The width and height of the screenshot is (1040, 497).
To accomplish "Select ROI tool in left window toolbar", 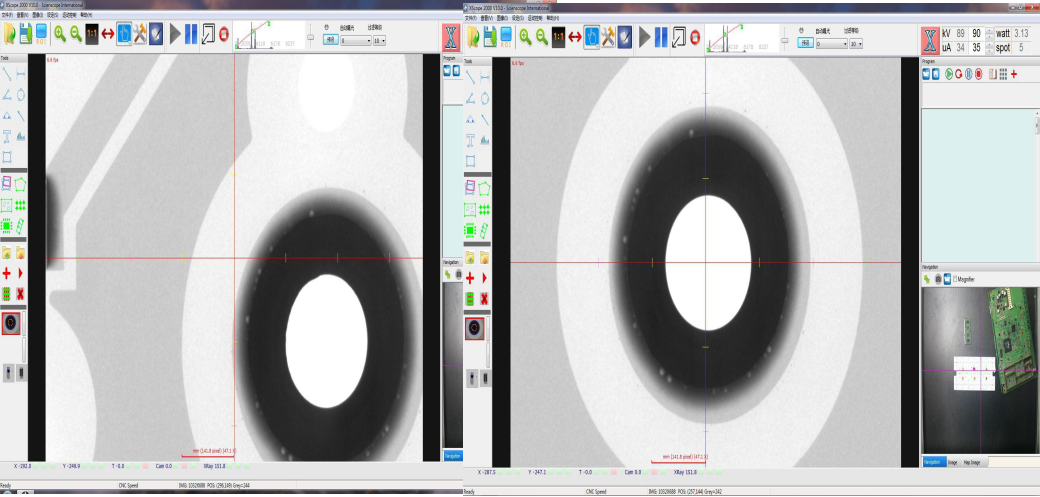I will 42,35.
